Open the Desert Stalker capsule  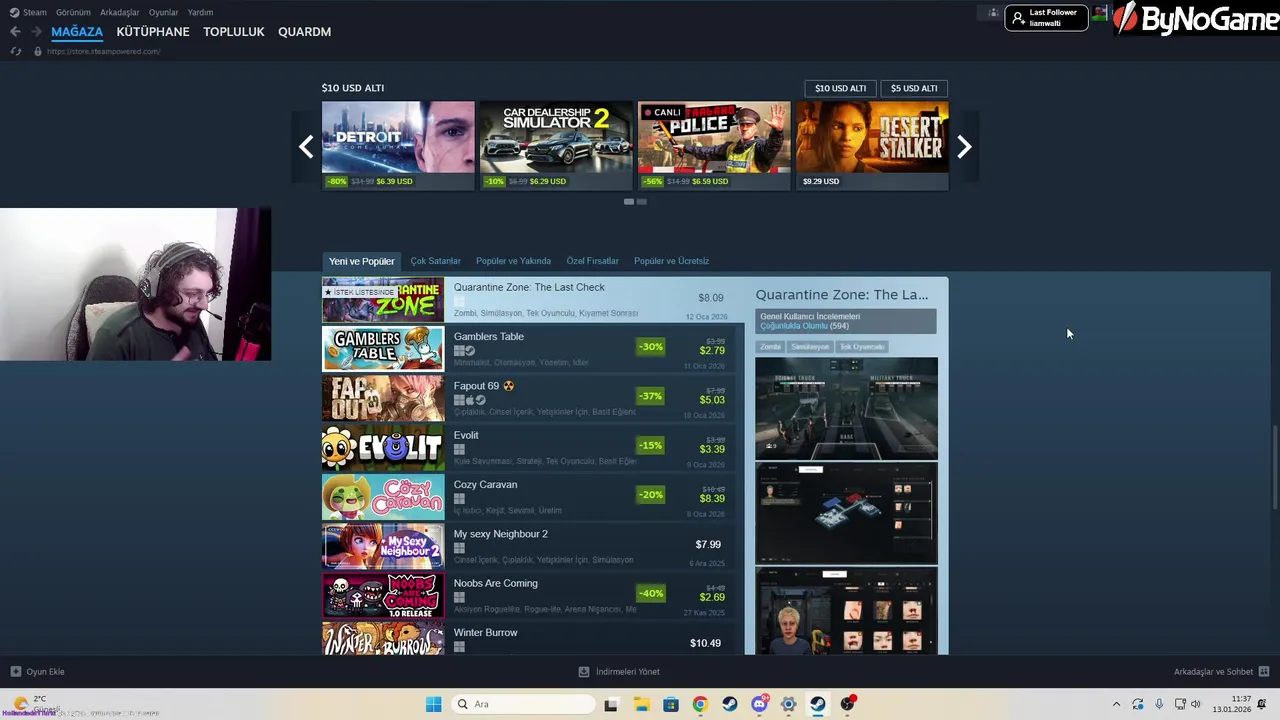click(x=872, y=146)
